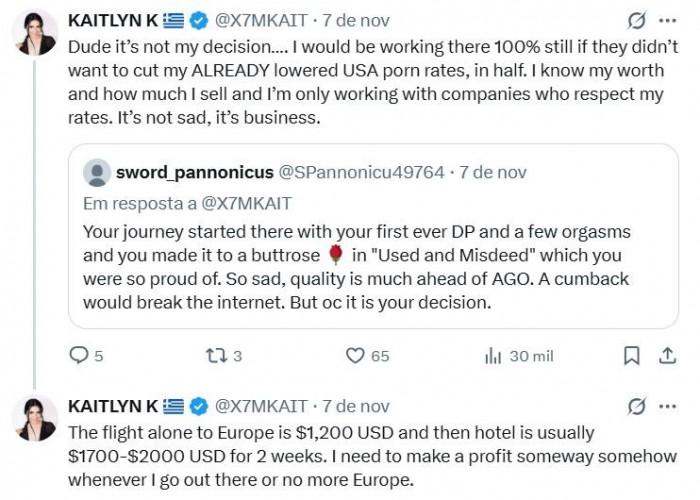Click the reply icon with 5 comments

[79, 355]
